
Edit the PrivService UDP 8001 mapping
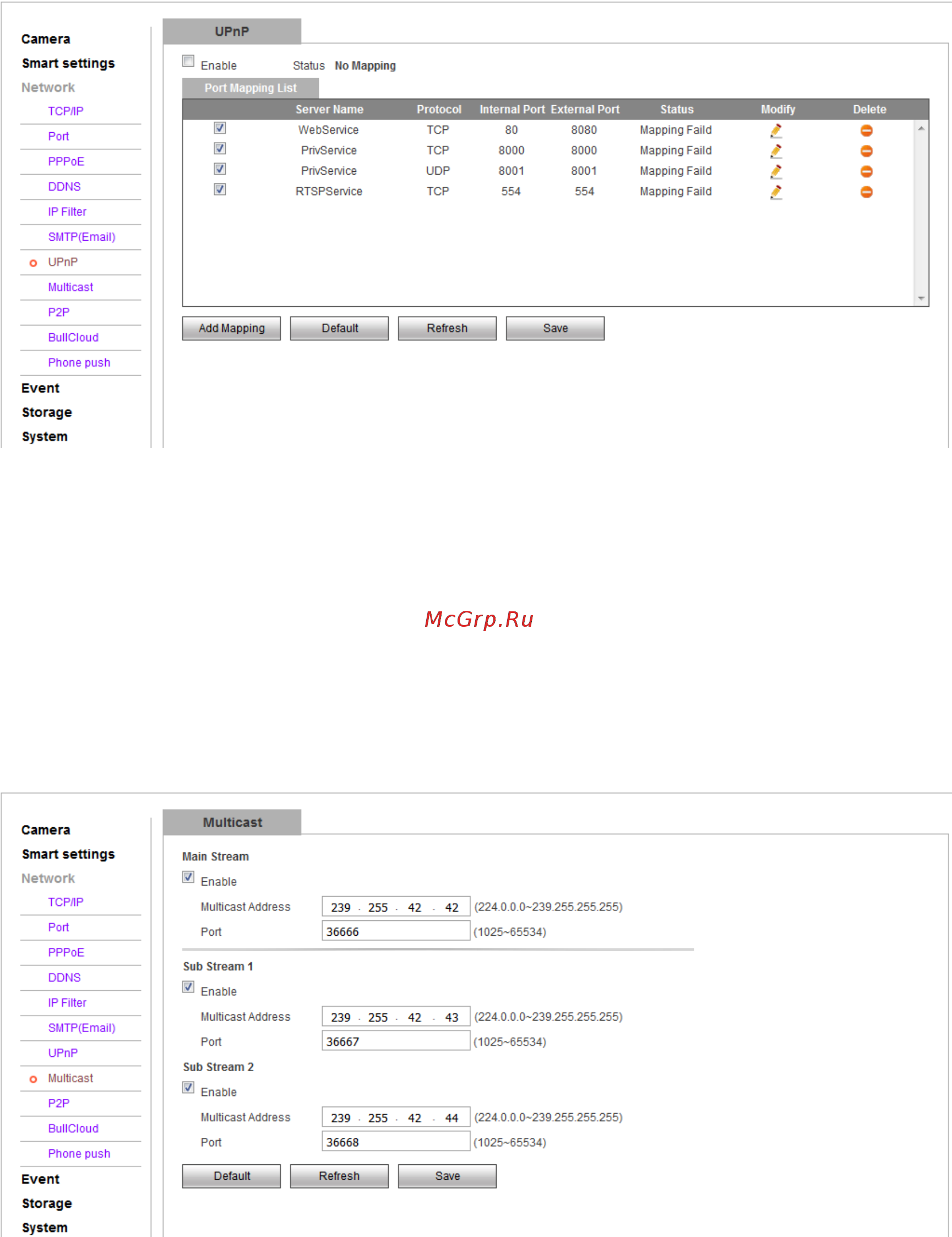tap(776, 172)
